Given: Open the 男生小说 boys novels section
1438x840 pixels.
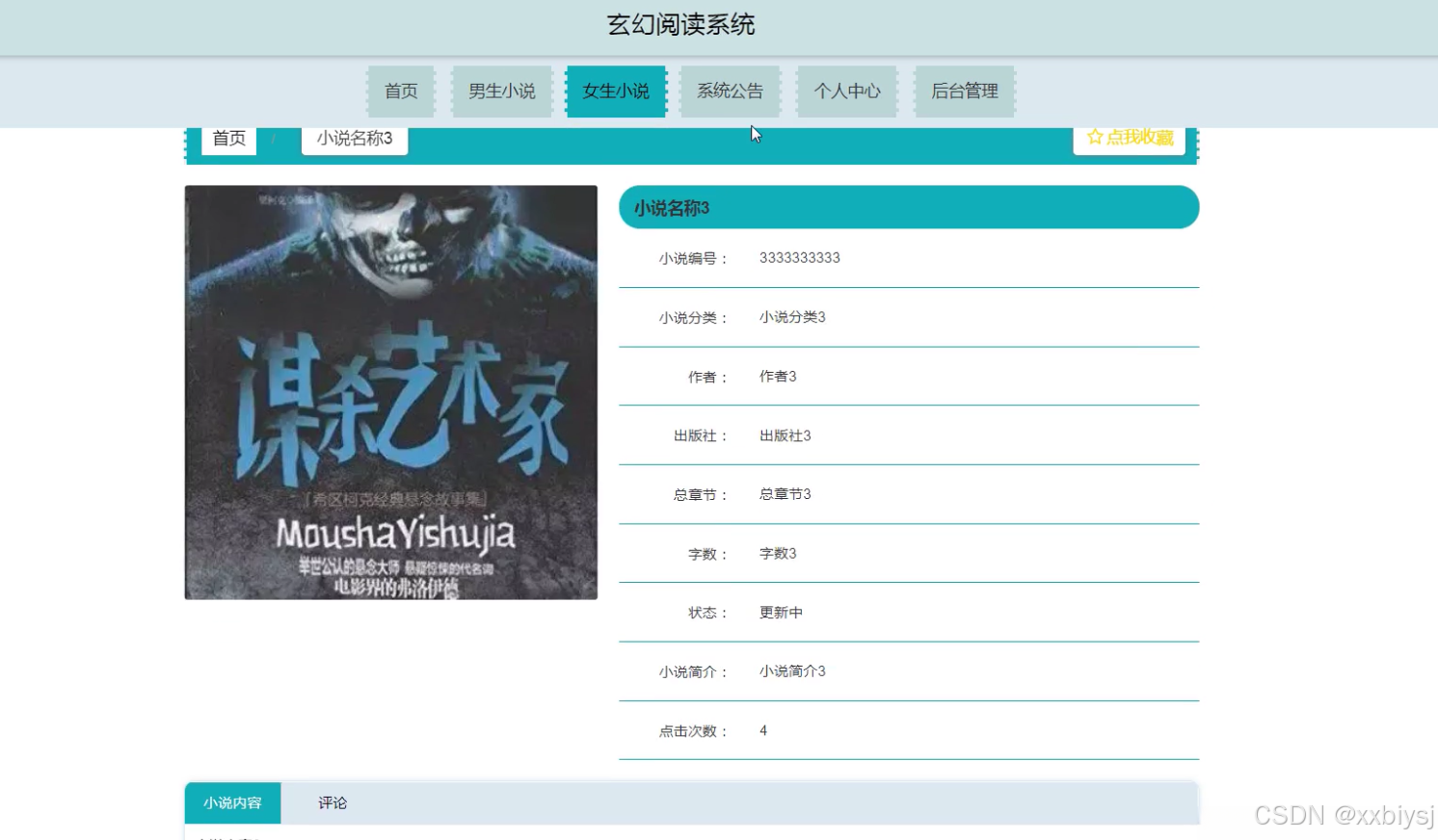Looking at the screenshot, I should tap(501, 91).
